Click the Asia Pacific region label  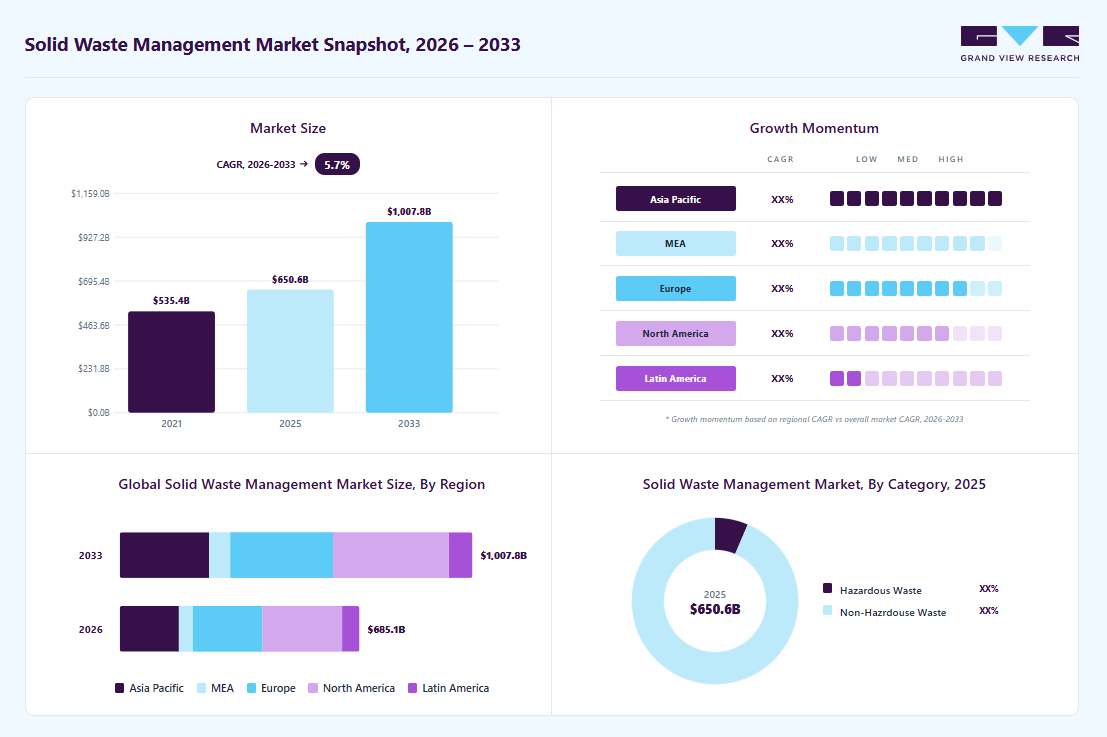(676, 199)
